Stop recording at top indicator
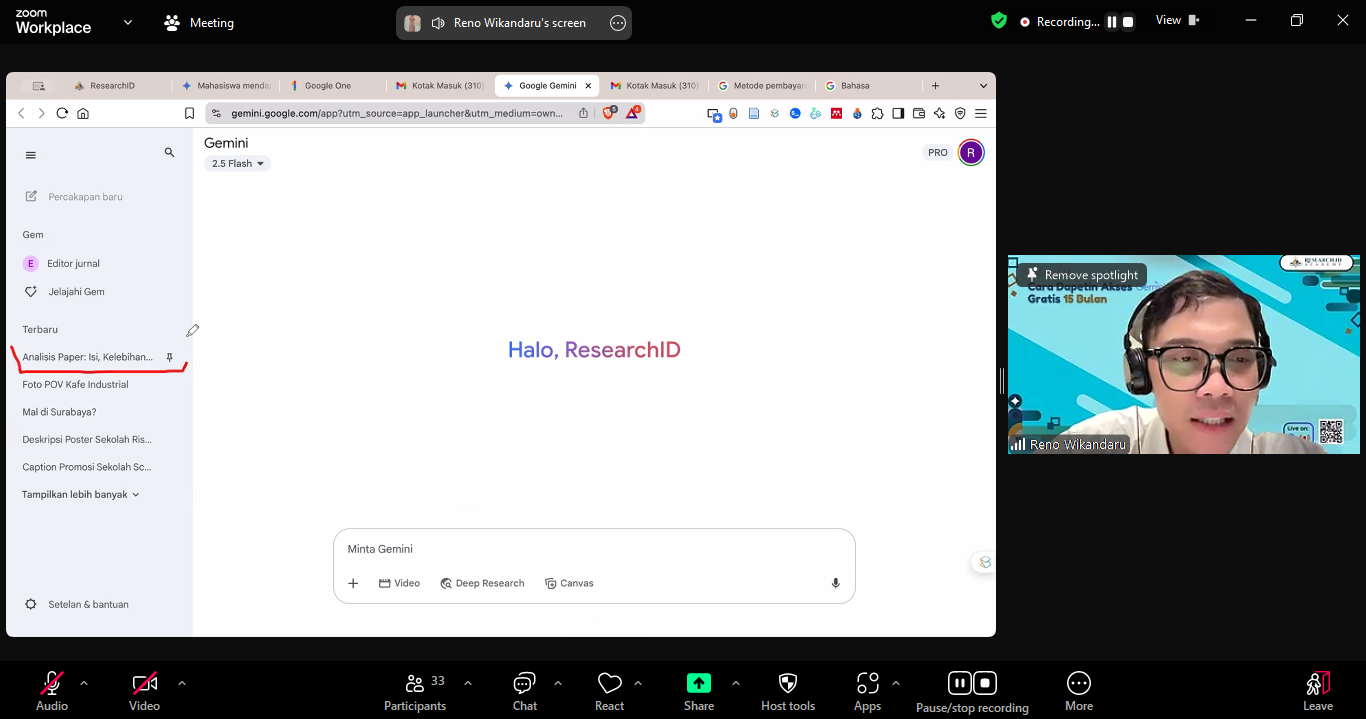The image size is (1366, 719). click(1128, 22)
